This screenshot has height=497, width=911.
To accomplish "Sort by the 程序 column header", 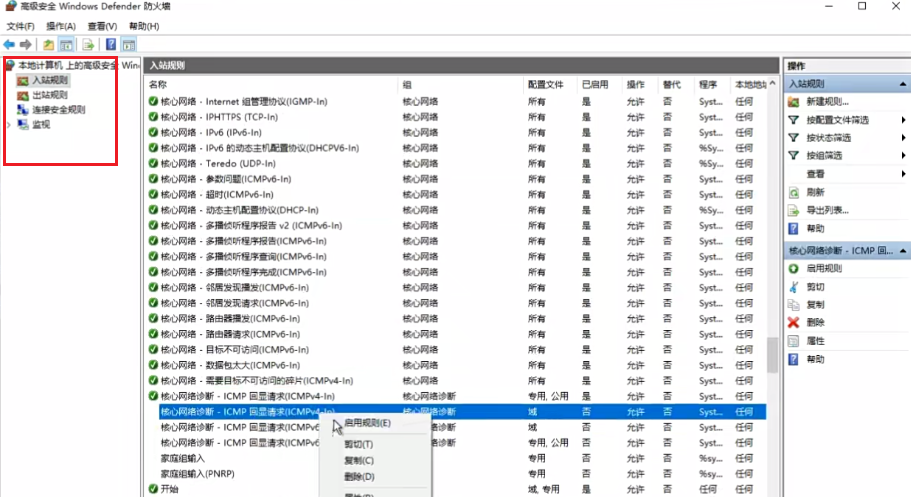I will [x=712, y=84].
